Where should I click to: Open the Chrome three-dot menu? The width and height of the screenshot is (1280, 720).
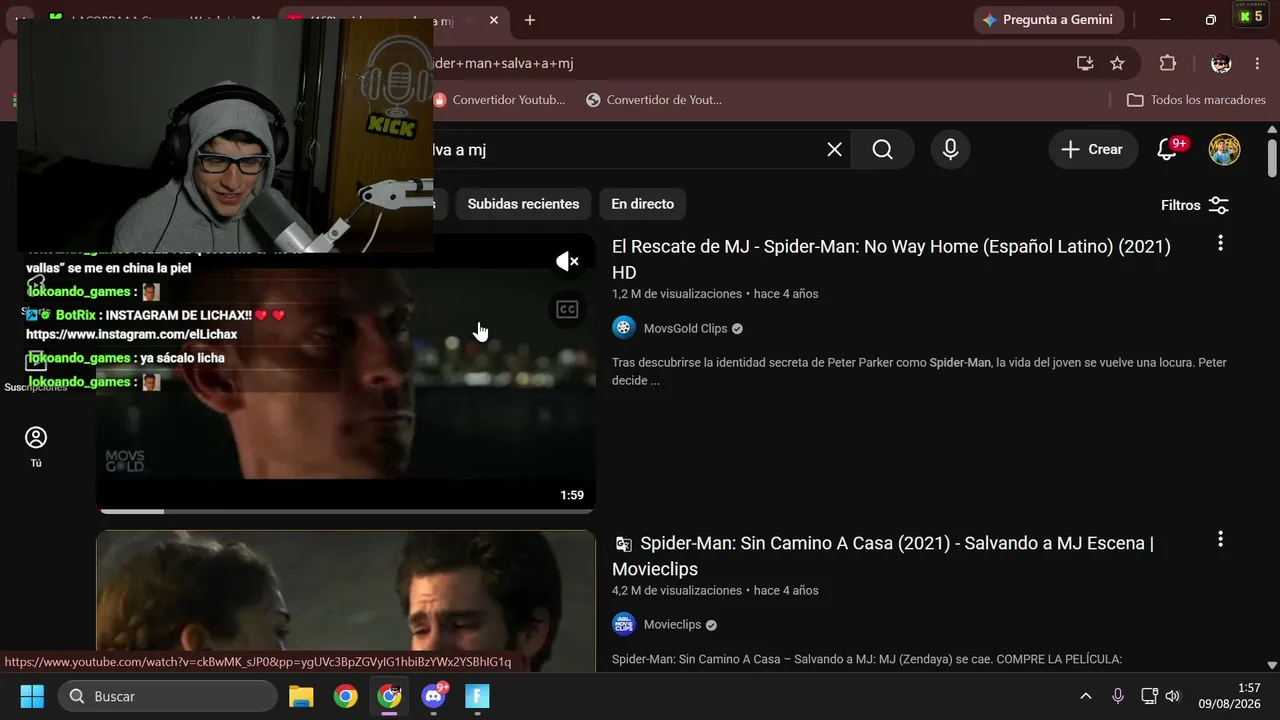coord(1257,63)
